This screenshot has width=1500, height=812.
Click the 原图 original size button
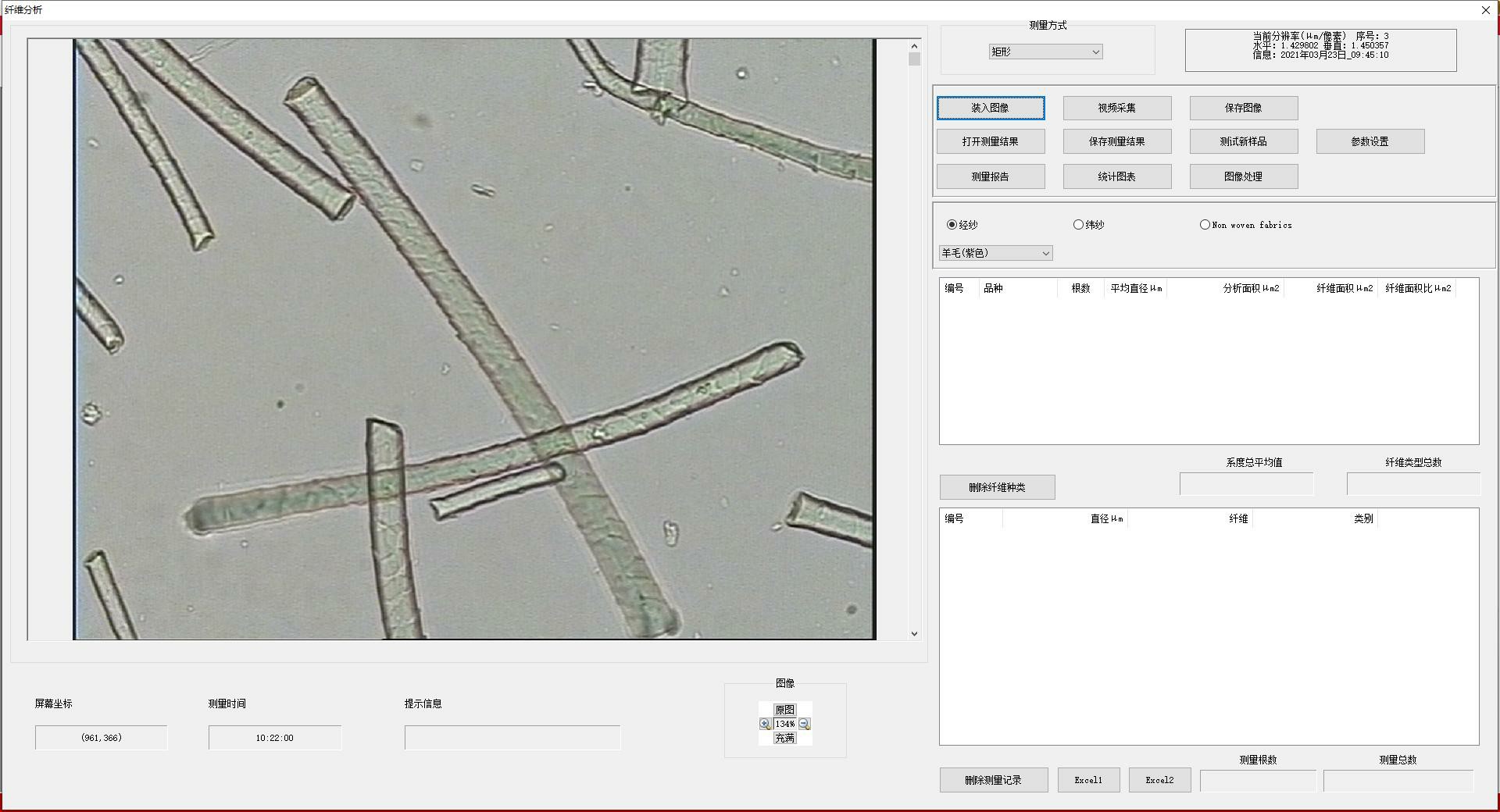click(x=784, y=710)
